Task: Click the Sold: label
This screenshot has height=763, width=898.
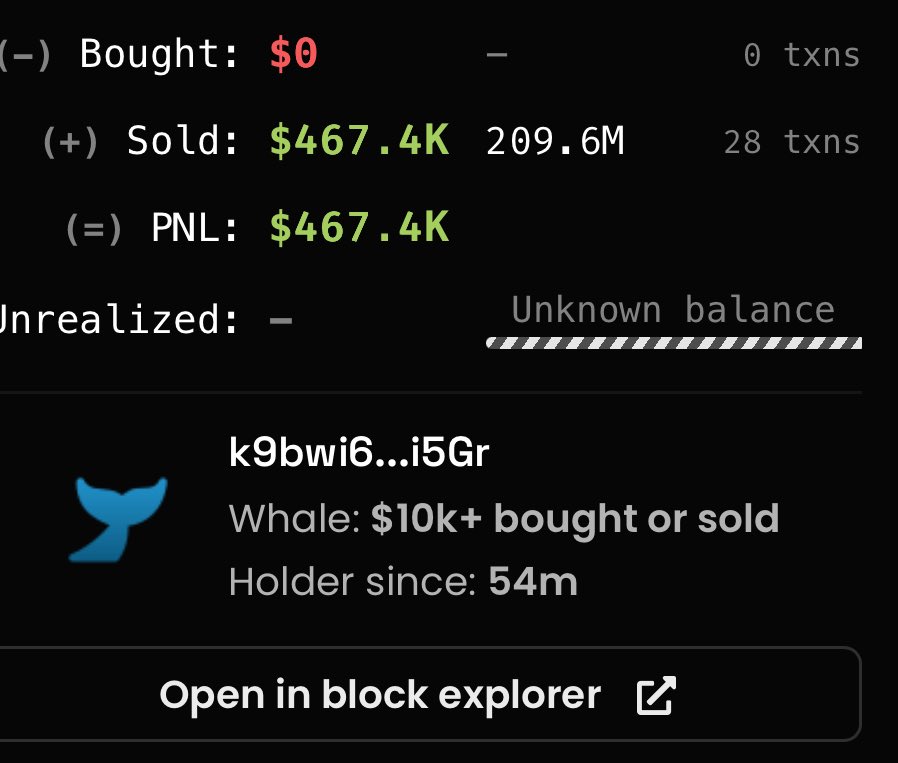Action: point(182,141)
